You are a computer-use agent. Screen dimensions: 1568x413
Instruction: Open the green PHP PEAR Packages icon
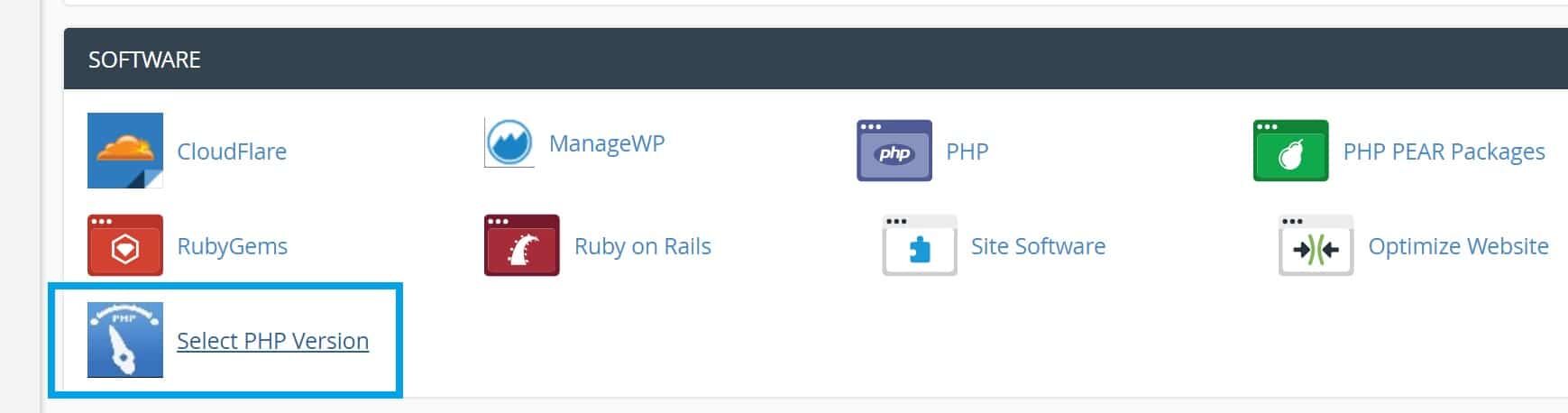(1290, 151)
